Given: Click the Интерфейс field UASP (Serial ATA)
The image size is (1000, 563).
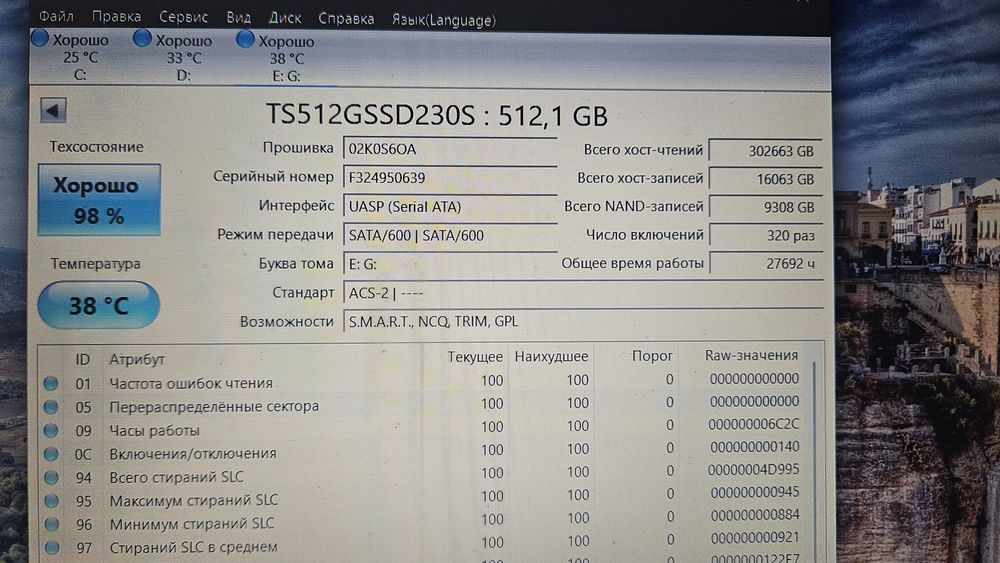Looking at the screenshot, I should pyautogui.click(x=450, y=206).
